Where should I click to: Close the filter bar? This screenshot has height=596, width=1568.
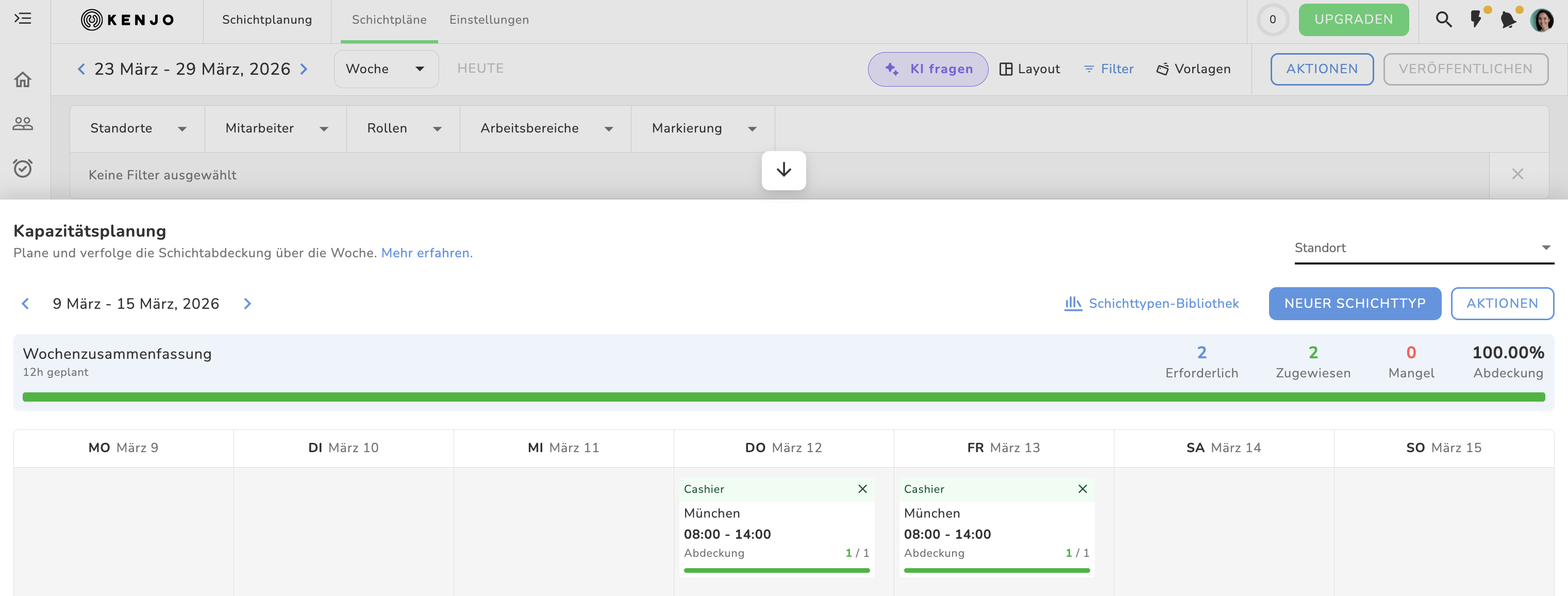point(1517,175)
